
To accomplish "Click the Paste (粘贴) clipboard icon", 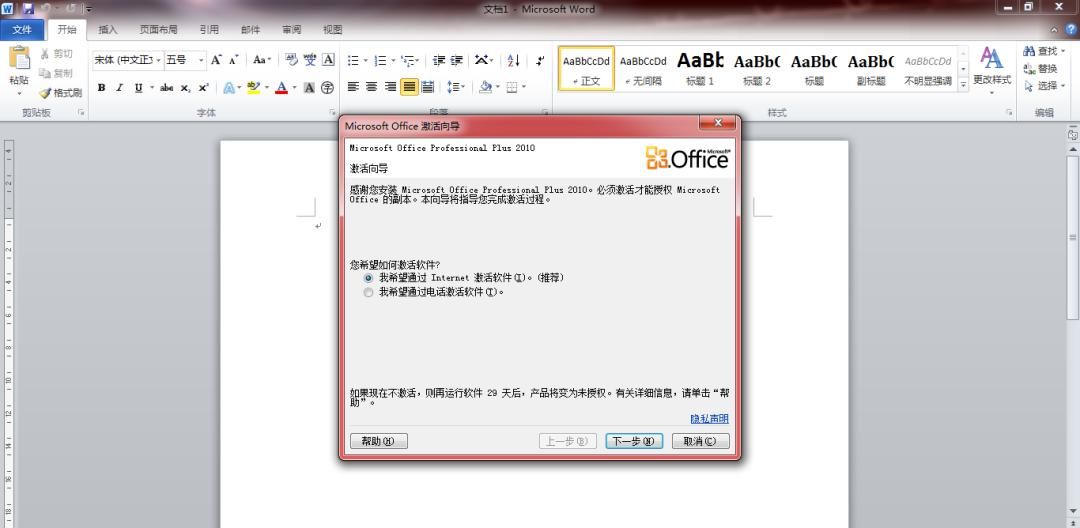I will pos(19,59).
